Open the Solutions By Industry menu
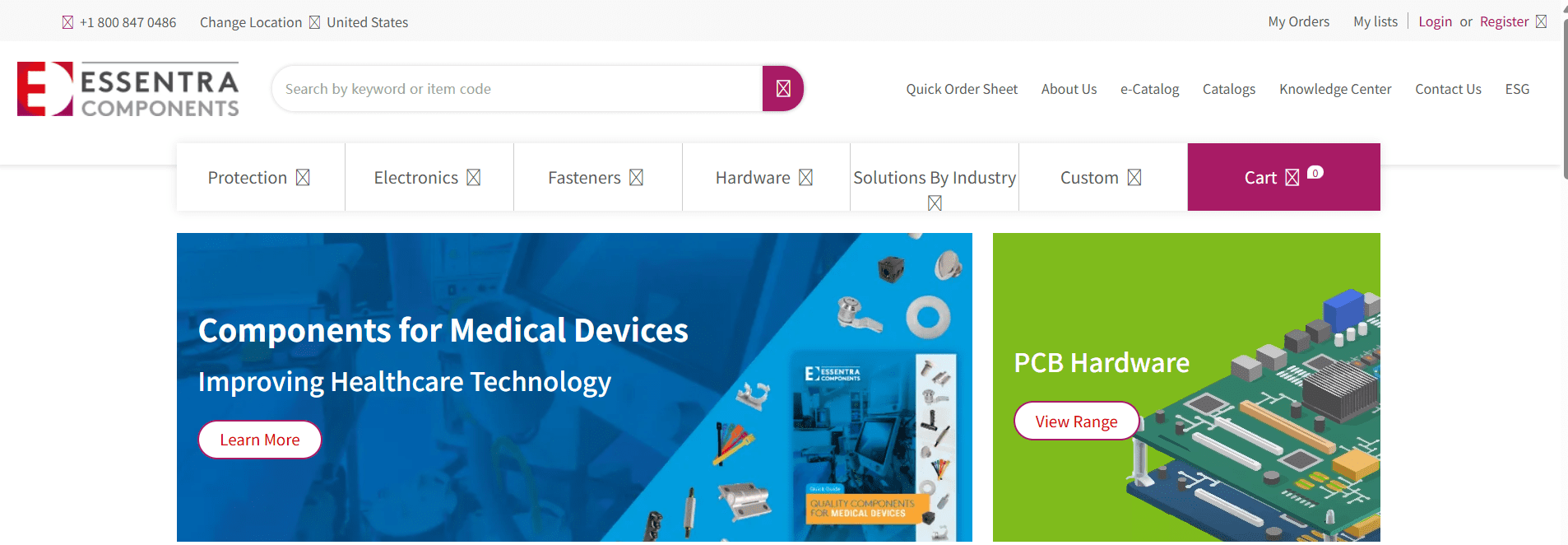The height and width of the screenshot is (545, 1568). (935, 177)
